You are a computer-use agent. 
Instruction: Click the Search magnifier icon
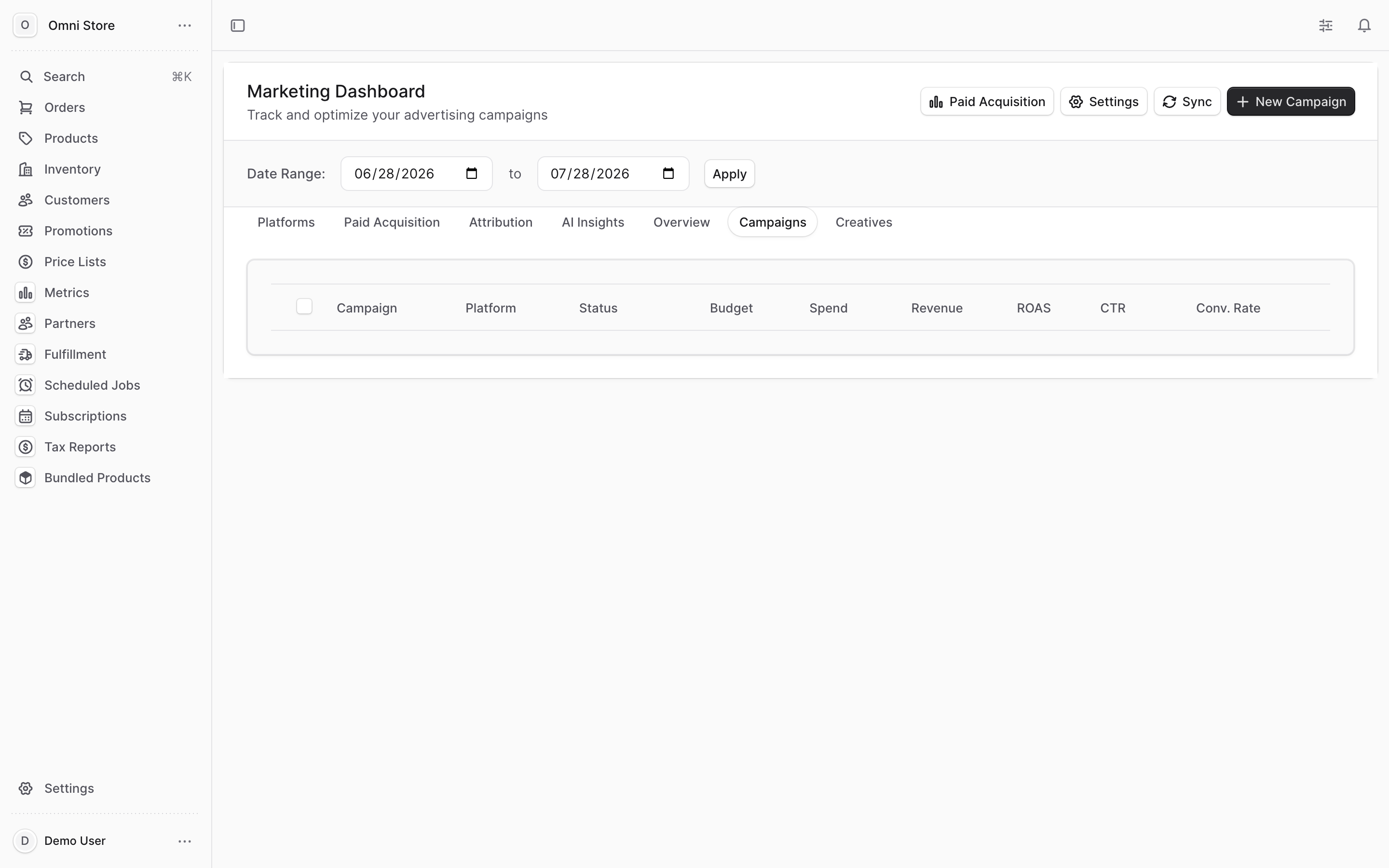click(26, 76)
